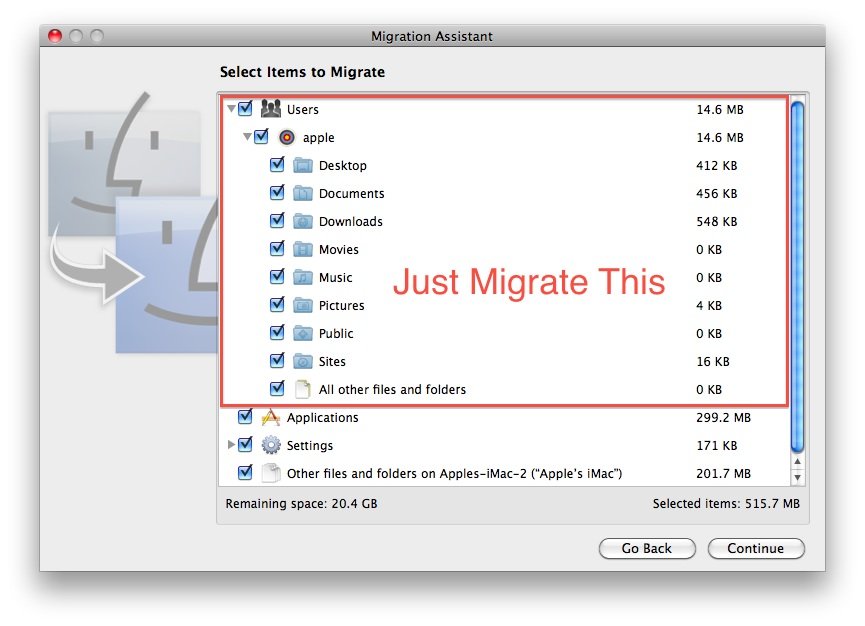Collapse the apple user disclosure triangle

pyautogui.click(x=247, y=137)
